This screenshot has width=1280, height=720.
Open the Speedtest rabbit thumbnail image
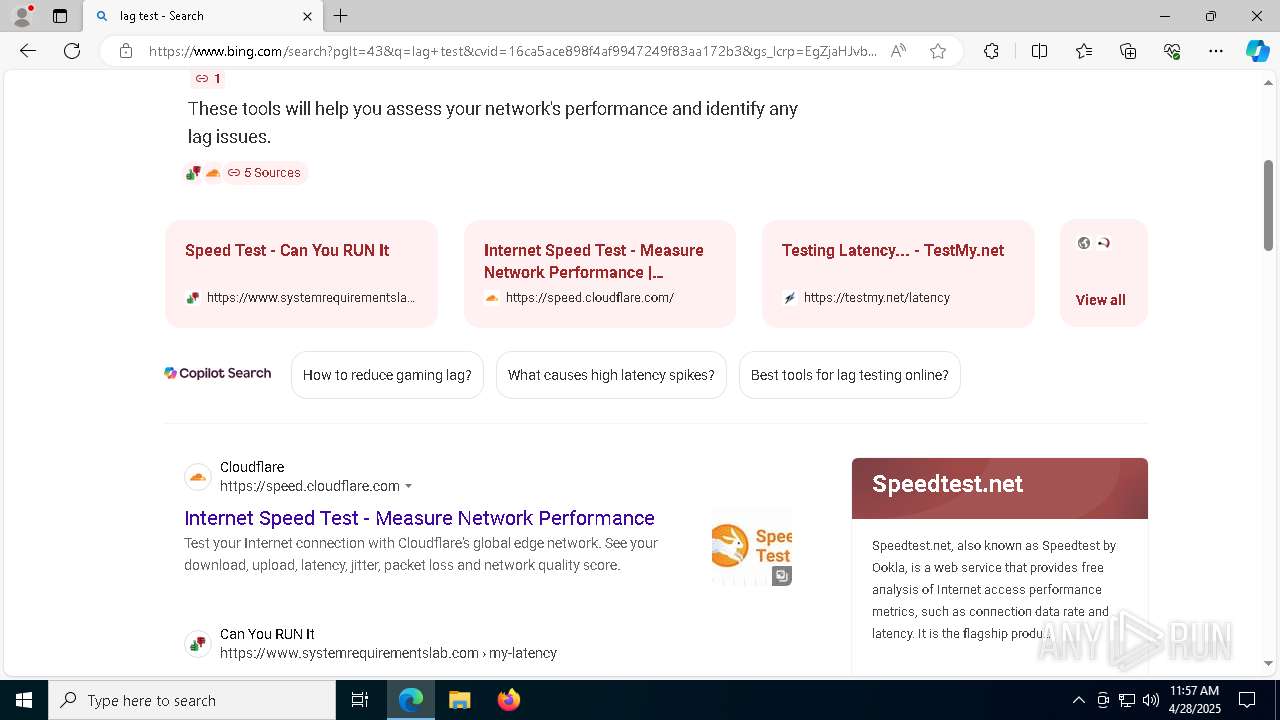(752, 547)
